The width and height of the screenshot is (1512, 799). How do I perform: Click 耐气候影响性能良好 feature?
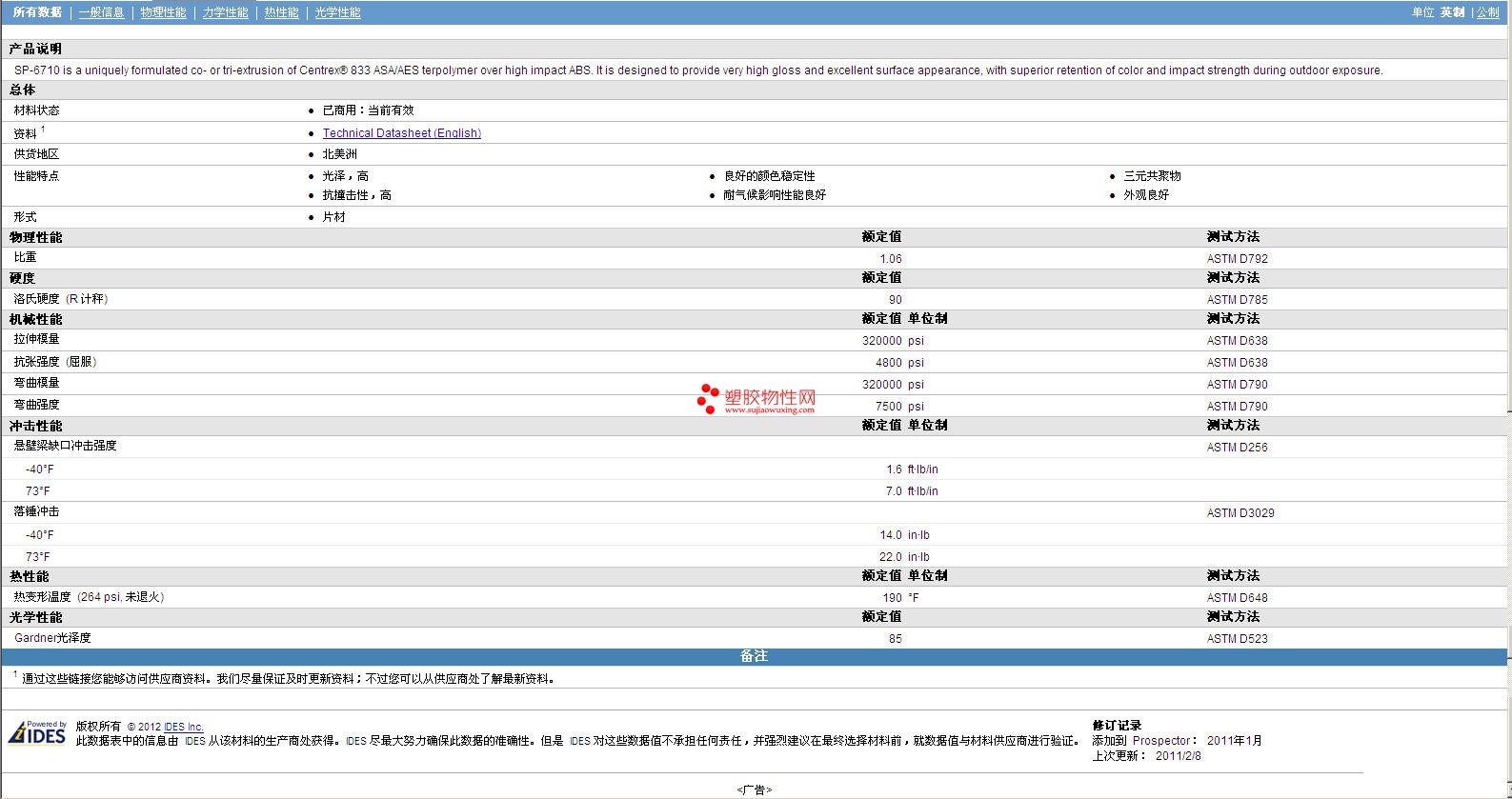(775, 195)
